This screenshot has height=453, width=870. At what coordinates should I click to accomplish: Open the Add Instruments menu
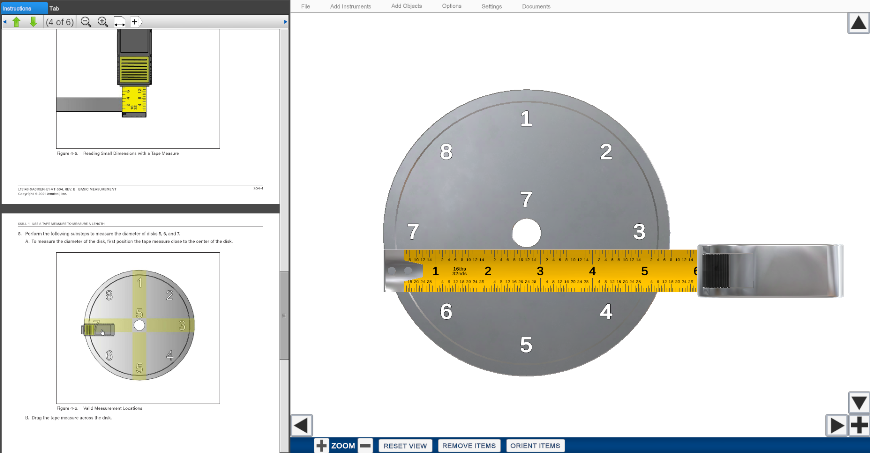tap(350, 6)
